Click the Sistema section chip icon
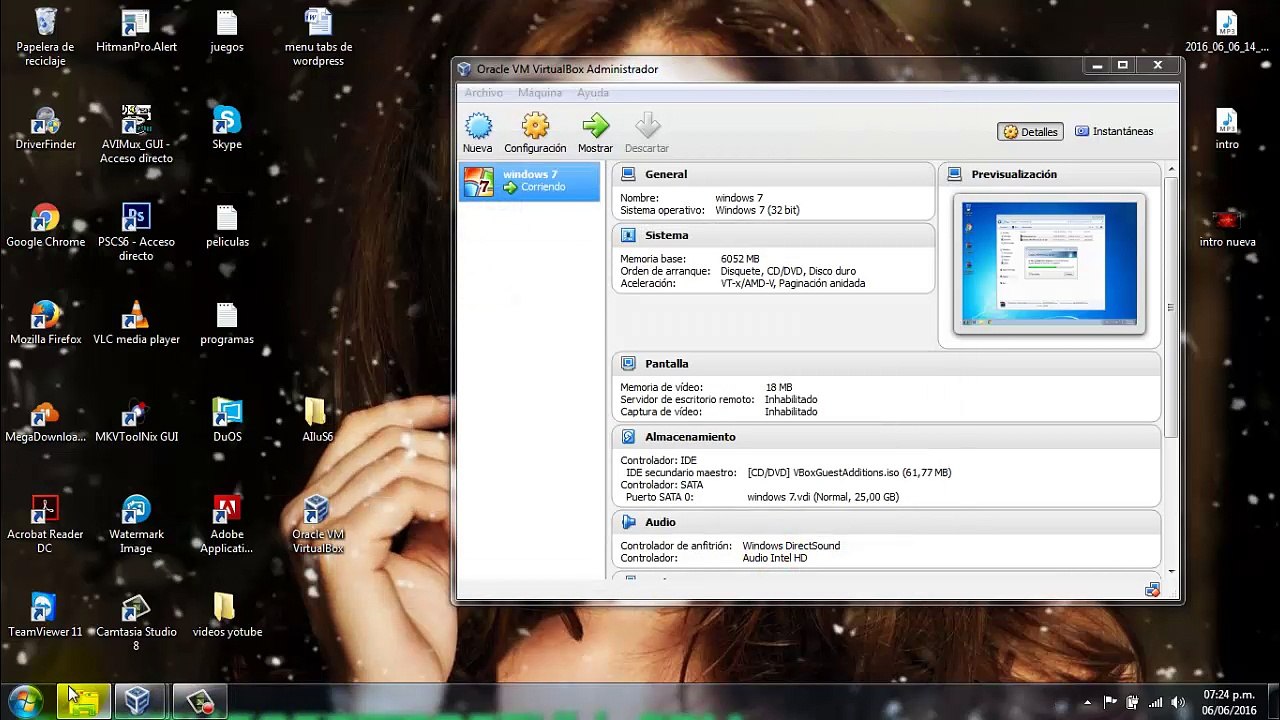 (628, 235)
